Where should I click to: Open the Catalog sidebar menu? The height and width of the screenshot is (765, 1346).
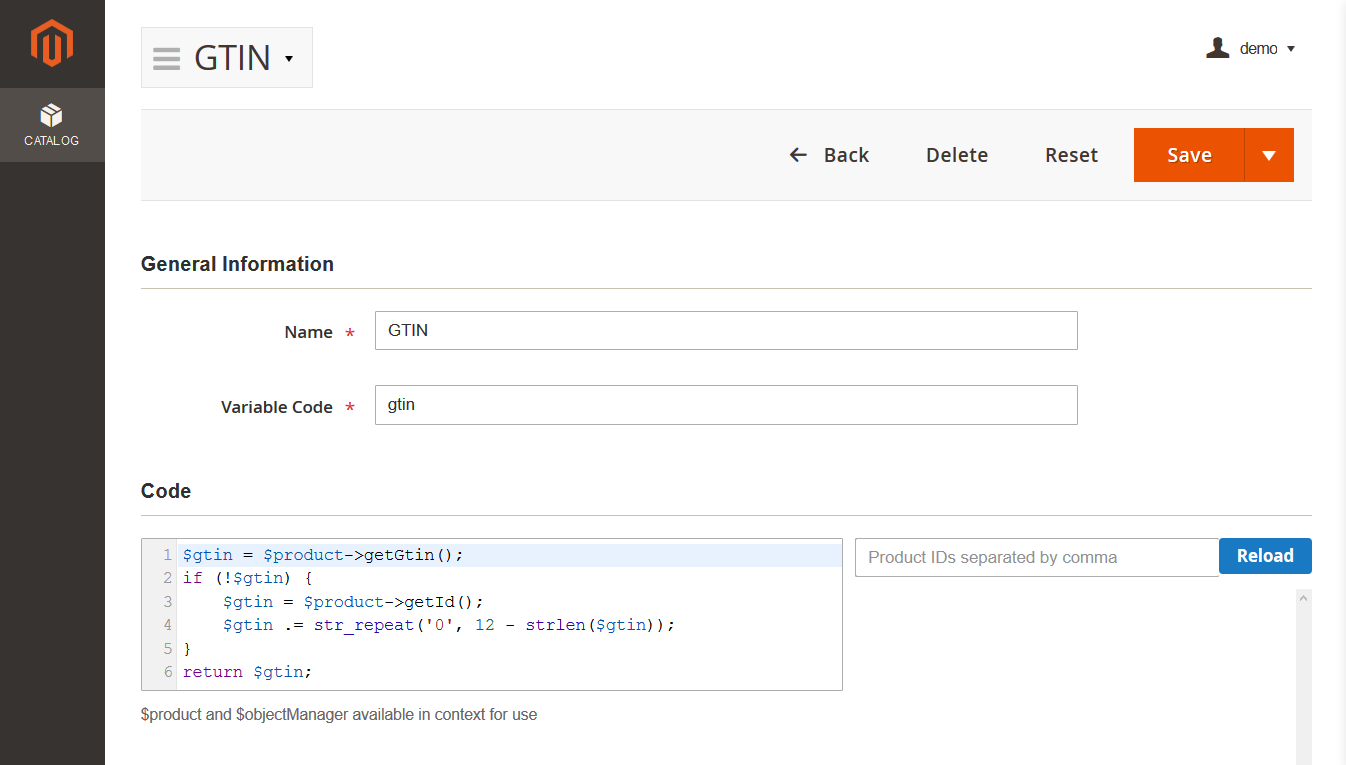52,125
